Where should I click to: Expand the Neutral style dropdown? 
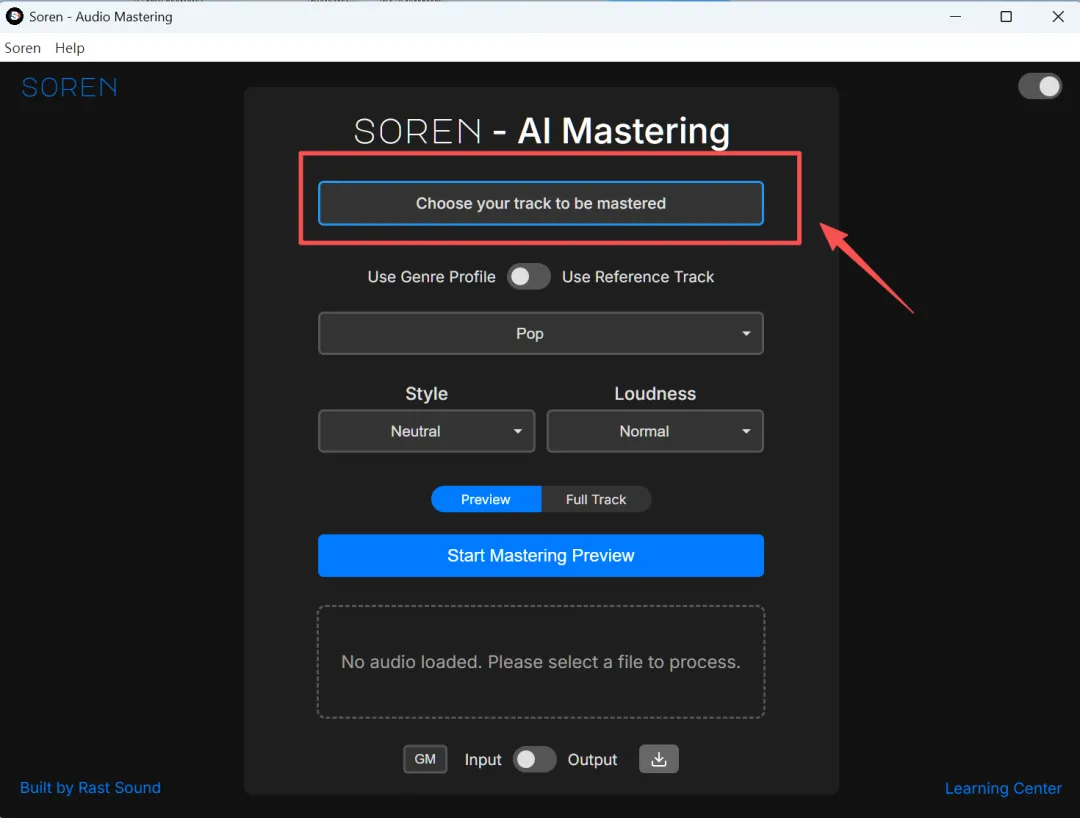426,431
